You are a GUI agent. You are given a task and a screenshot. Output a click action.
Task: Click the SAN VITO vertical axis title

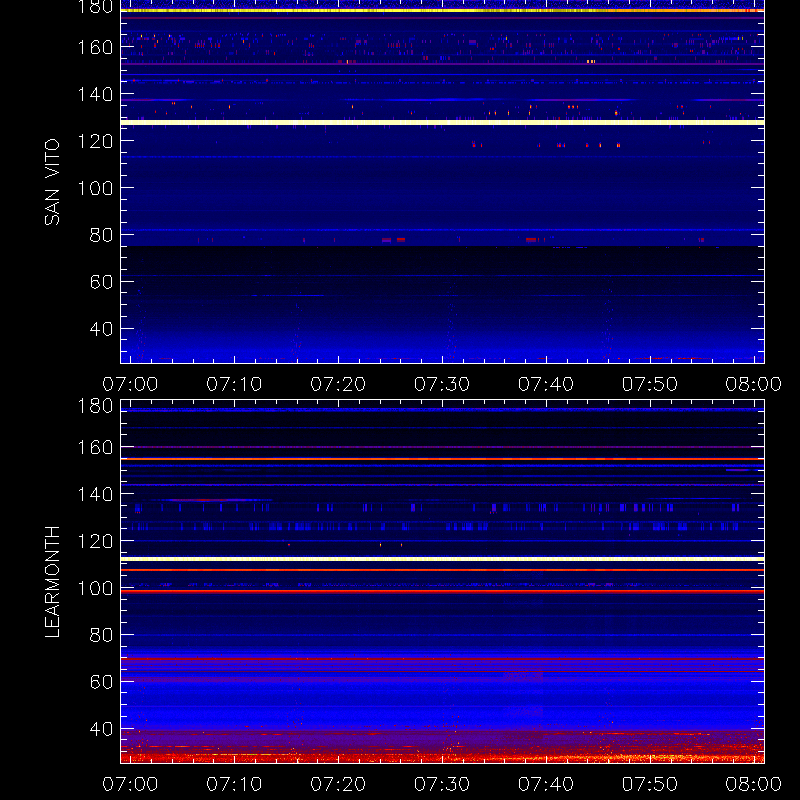52,182
